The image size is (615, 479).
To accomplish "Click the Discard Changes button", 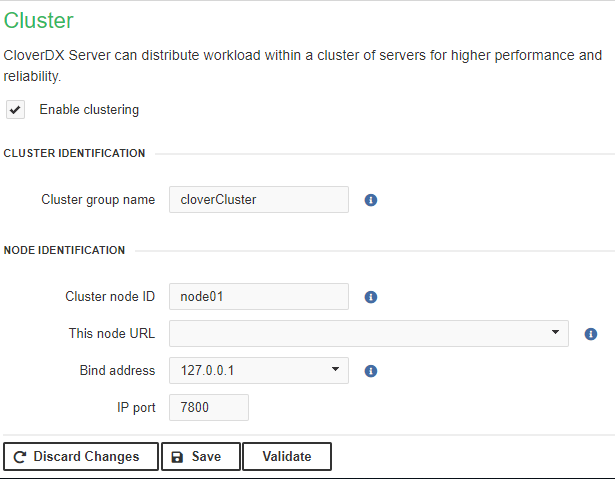I will (81, 457).
